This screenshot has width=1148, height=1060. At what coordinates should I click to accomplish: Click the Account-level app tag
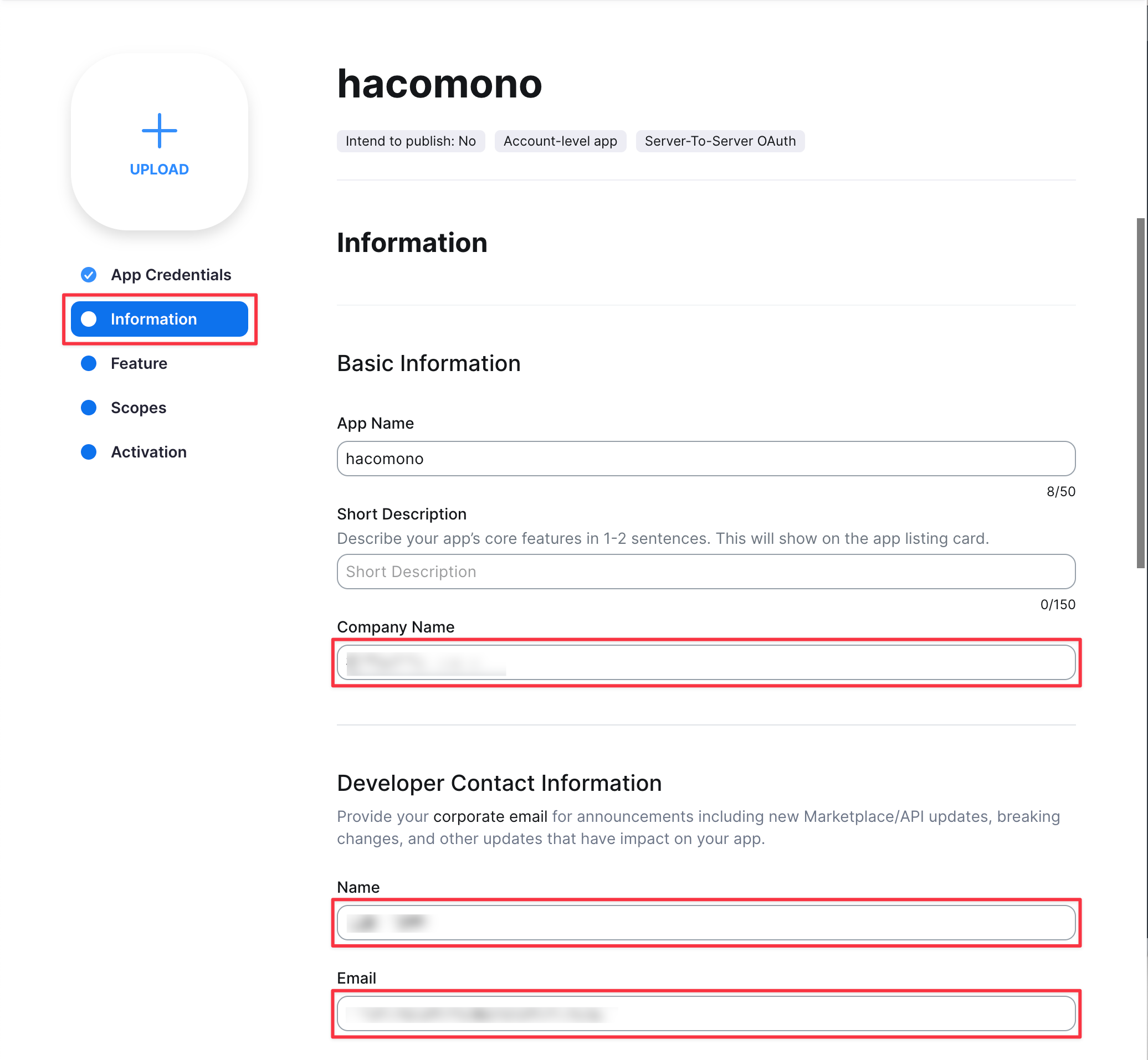560,141
